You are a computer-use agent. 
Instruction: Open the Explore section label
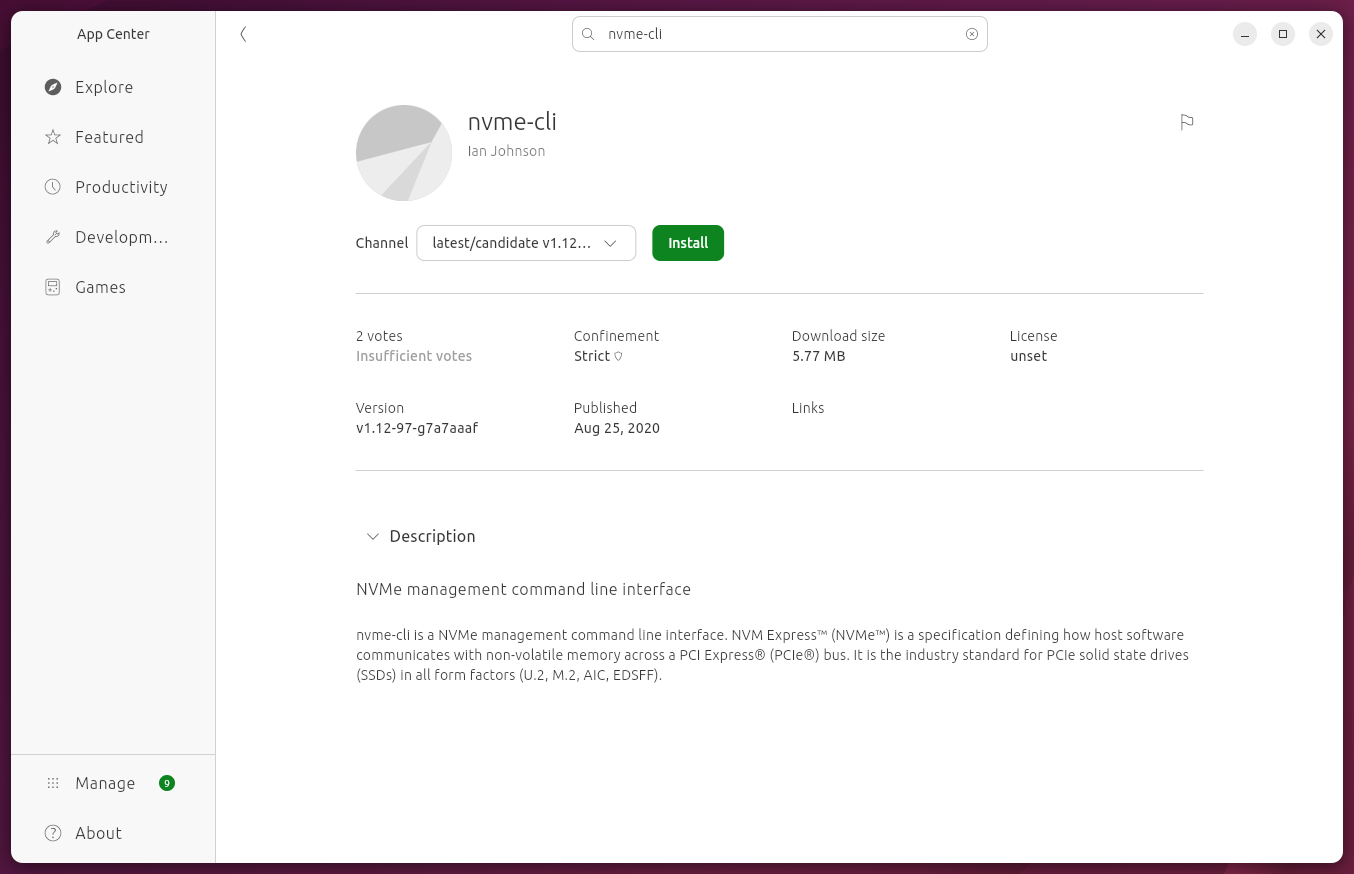[x=104, y=87]
